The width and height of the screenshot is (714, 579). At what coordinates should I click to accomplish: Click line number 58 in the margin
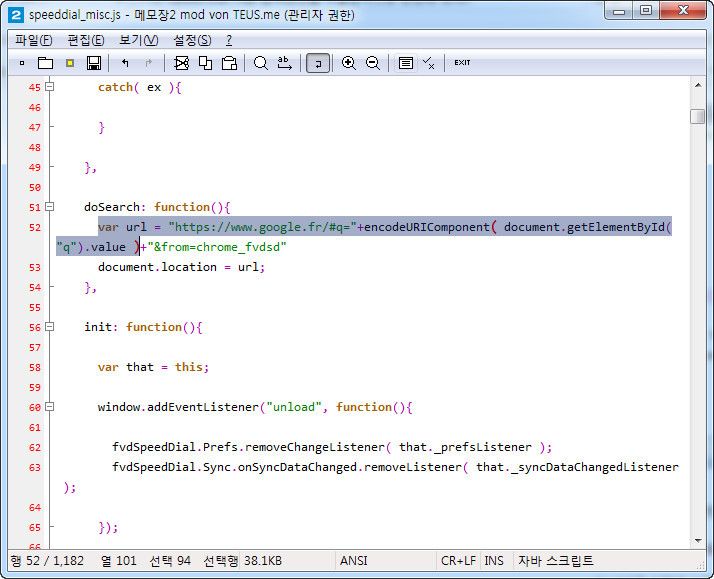click(35, 367)
